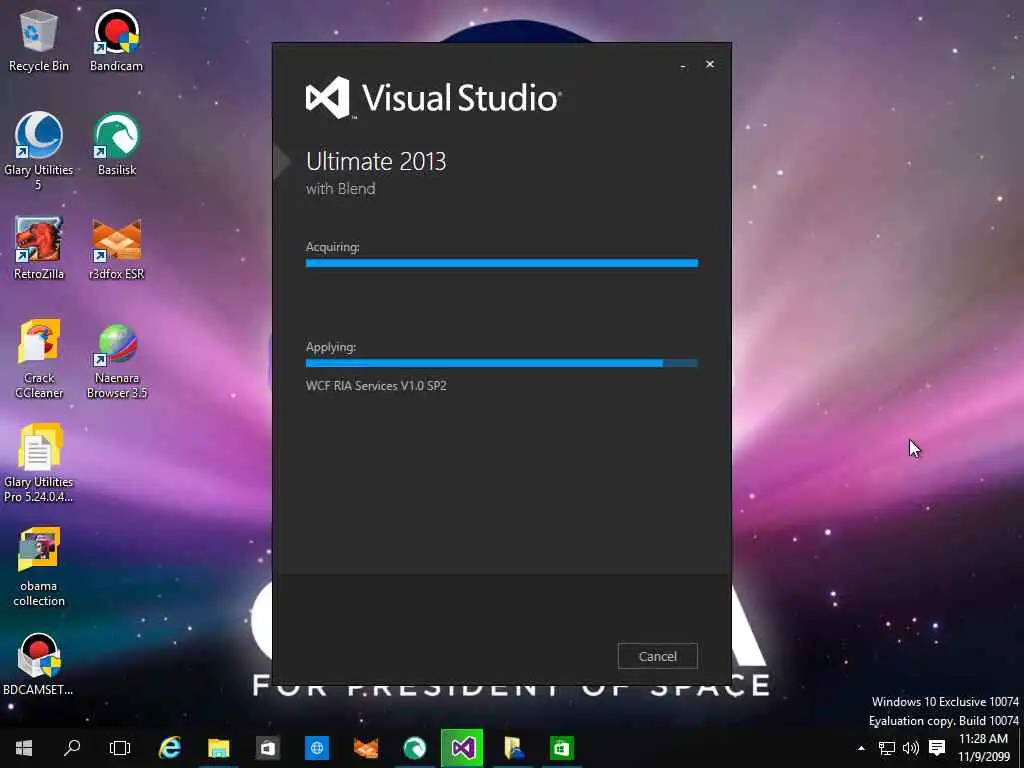1024x768 pixels.
Task: Select the Naenara Browser 3.5 shortcut
Action: [x=116, y=359]
